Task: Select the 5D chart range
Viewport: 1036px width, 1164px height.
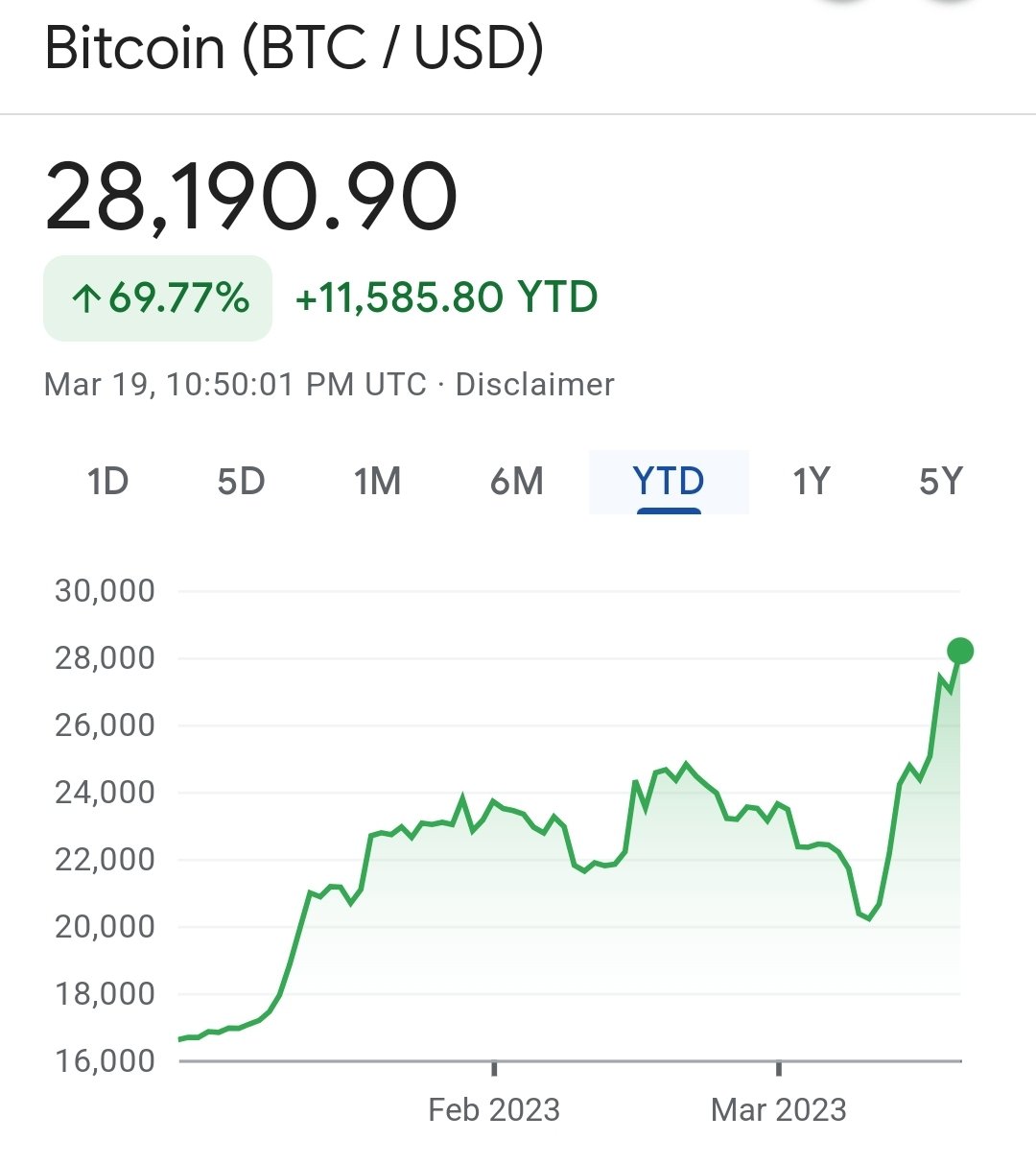Action: click(x=241, y=481)
